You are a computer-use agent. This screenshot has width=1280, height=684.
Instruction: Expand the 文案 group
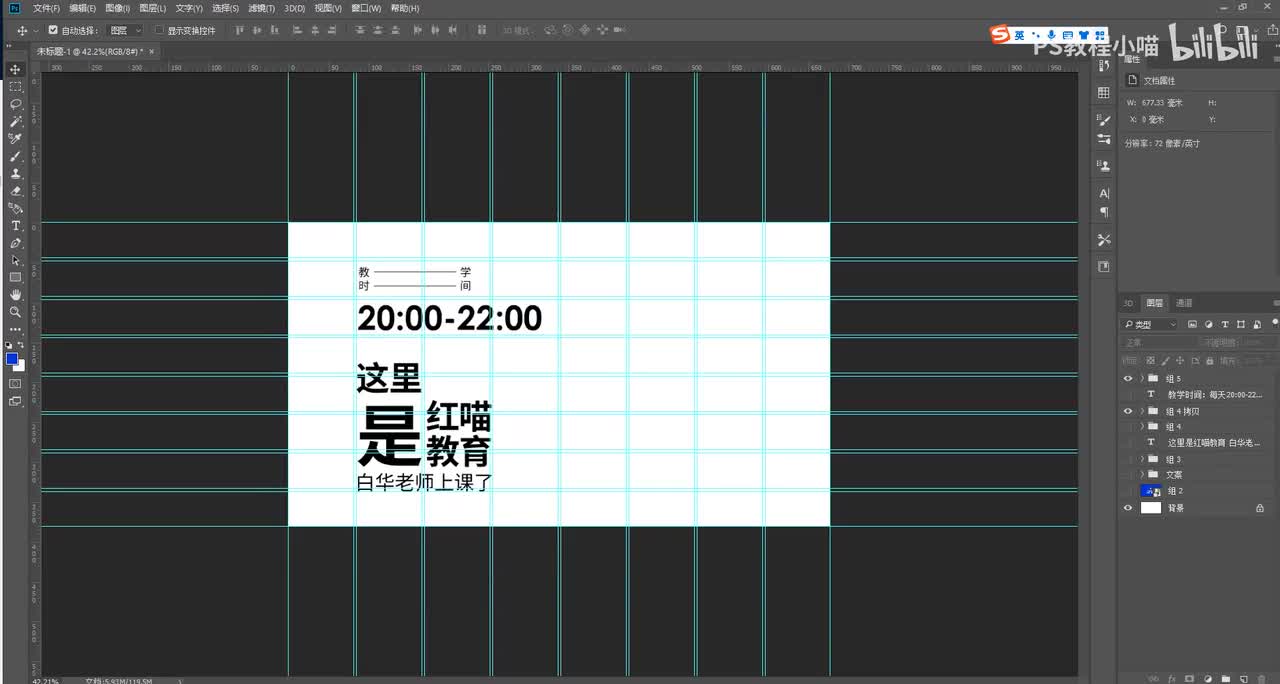[x=1142, y=475]
